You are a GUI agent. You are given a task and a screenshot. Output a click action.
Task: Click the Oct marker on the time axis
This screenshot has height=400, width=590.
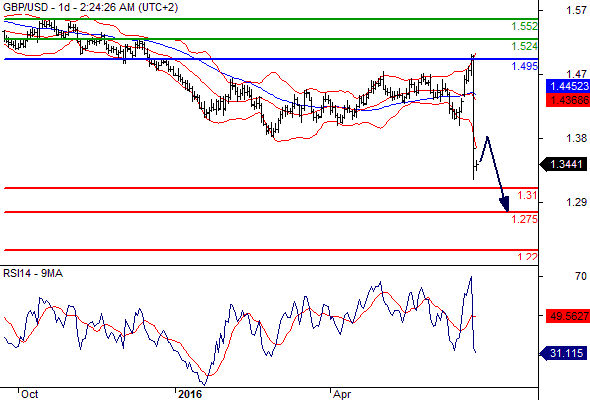(x=29, y=394)
